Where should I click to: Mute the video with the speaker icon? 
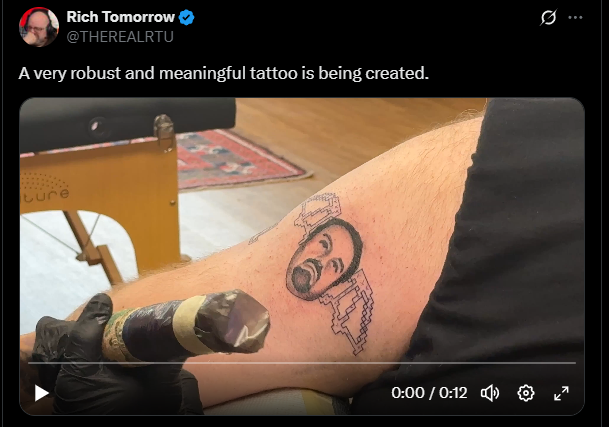point(490,393)
